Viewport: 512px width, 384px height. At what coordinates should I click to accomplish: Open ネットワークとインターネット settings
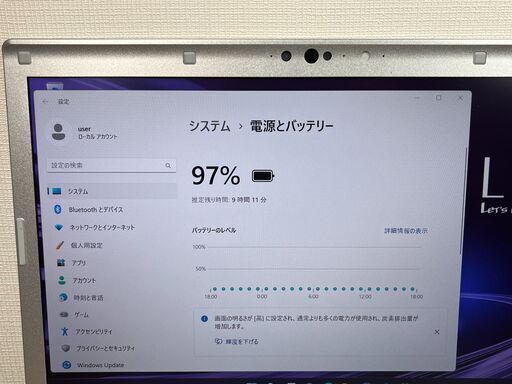click(102, 228)
